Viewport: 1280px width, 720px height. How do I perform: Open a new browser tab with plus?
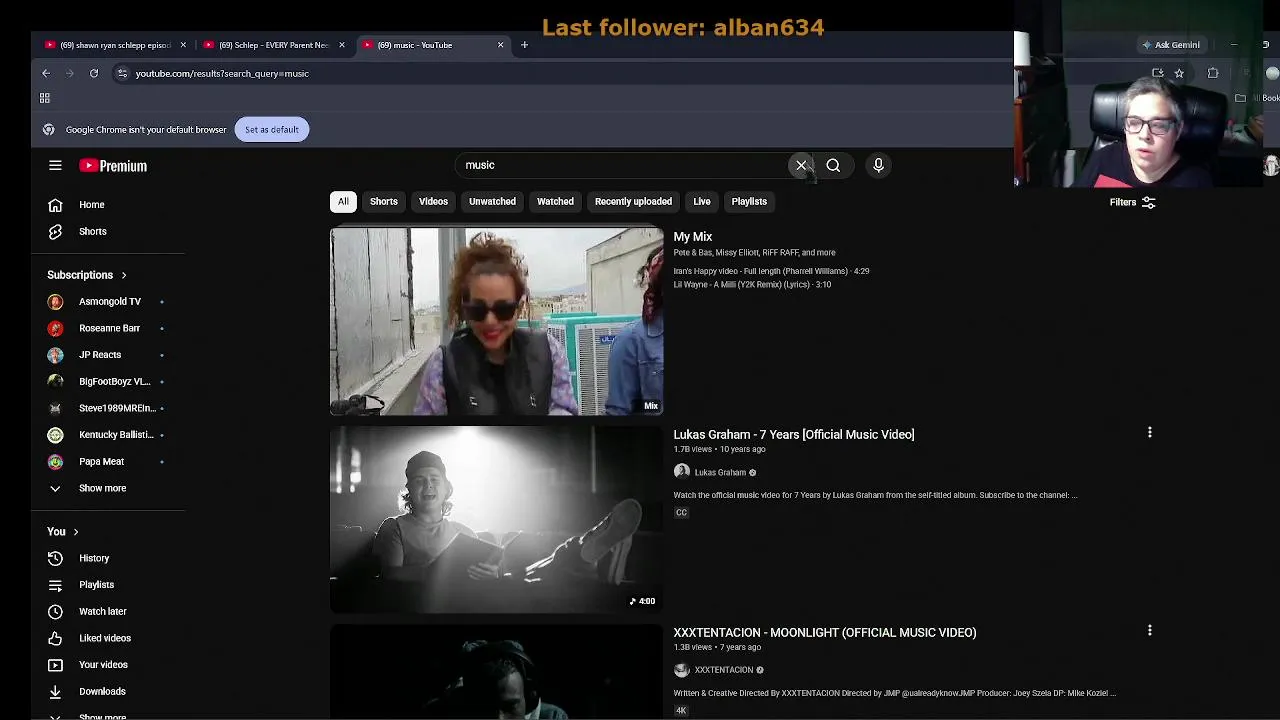tap(524, 45)
